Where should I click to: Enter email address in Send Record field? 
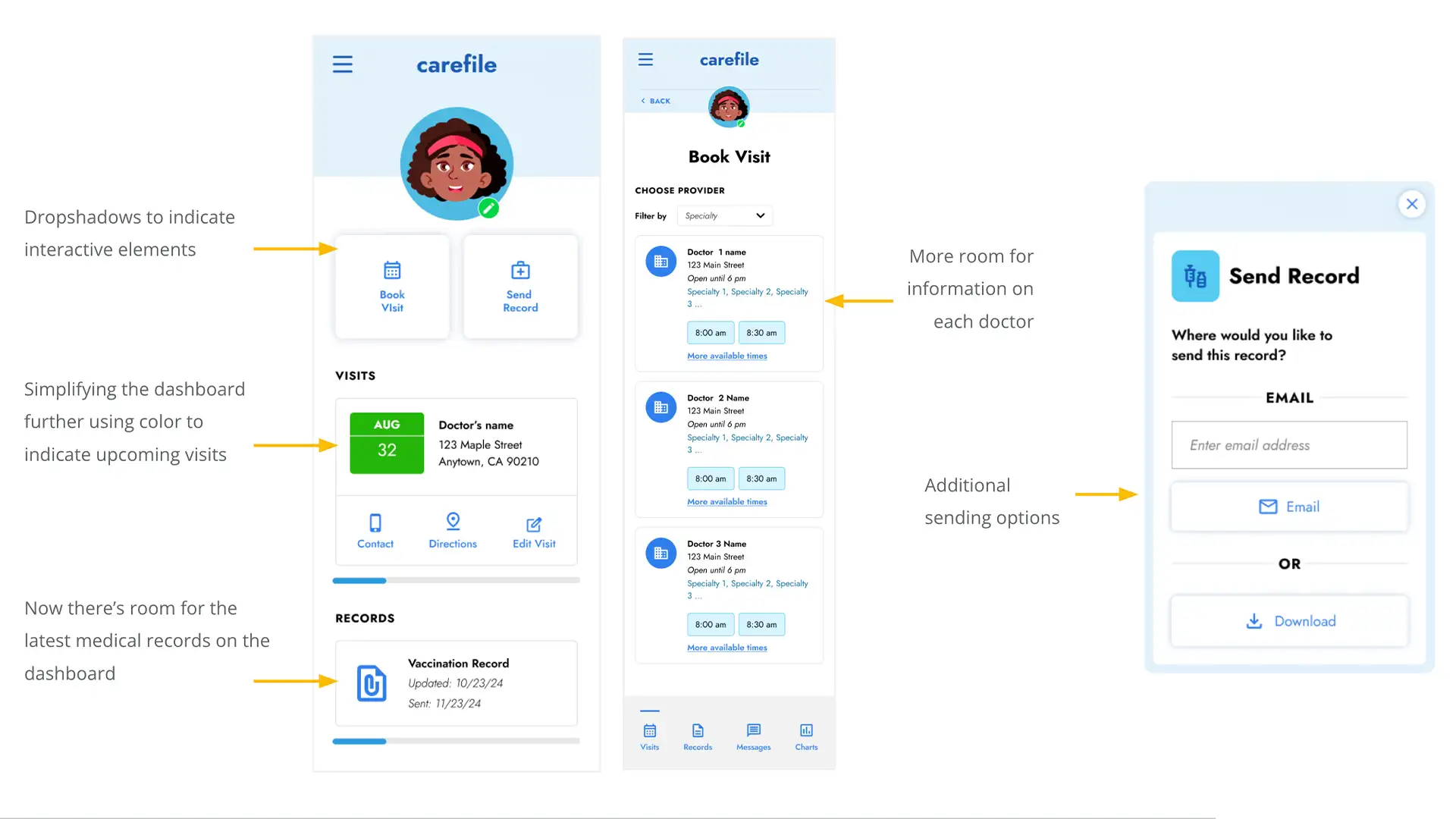point(1289,444)
